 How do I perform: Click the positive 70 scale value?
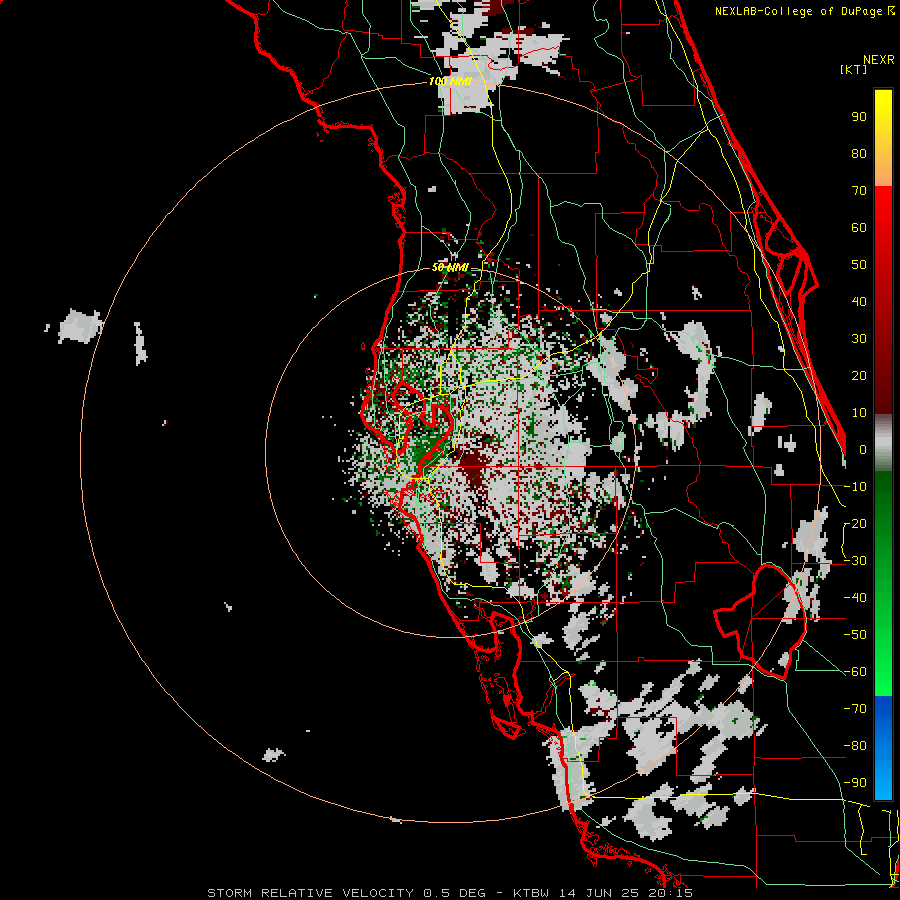click(x=859, y=191)
